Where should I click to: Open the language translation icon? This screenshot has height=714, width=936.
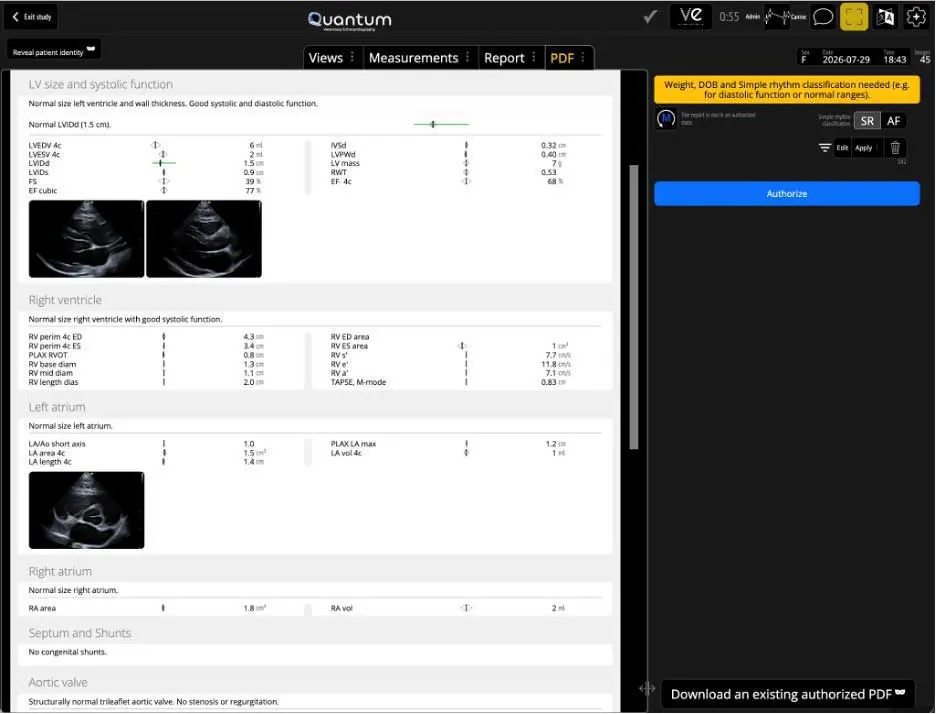(x=885, y=17)
